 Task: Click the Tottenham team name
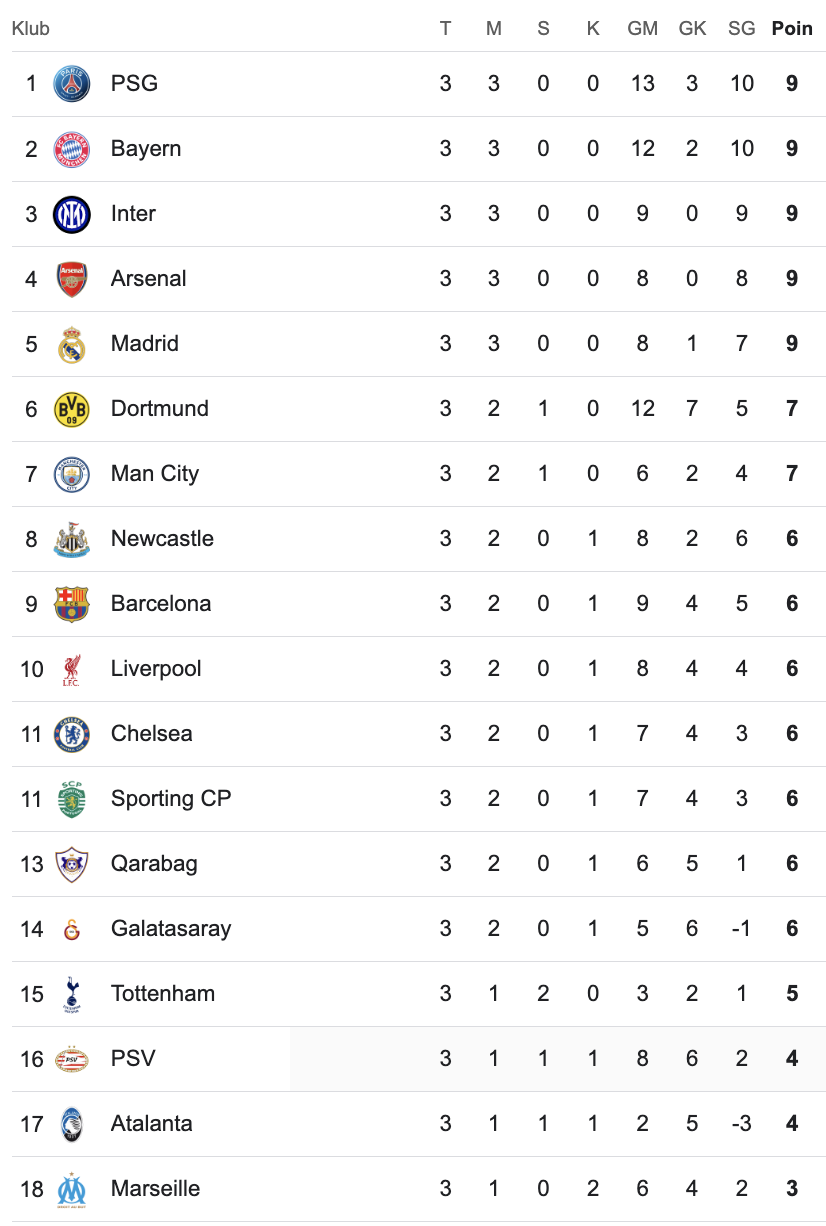tap(163, 994)
